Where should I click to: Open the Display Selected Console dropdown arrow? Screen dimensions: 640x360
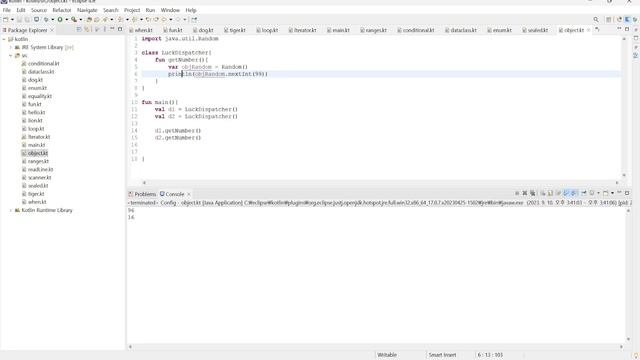(x=598, y=193)
